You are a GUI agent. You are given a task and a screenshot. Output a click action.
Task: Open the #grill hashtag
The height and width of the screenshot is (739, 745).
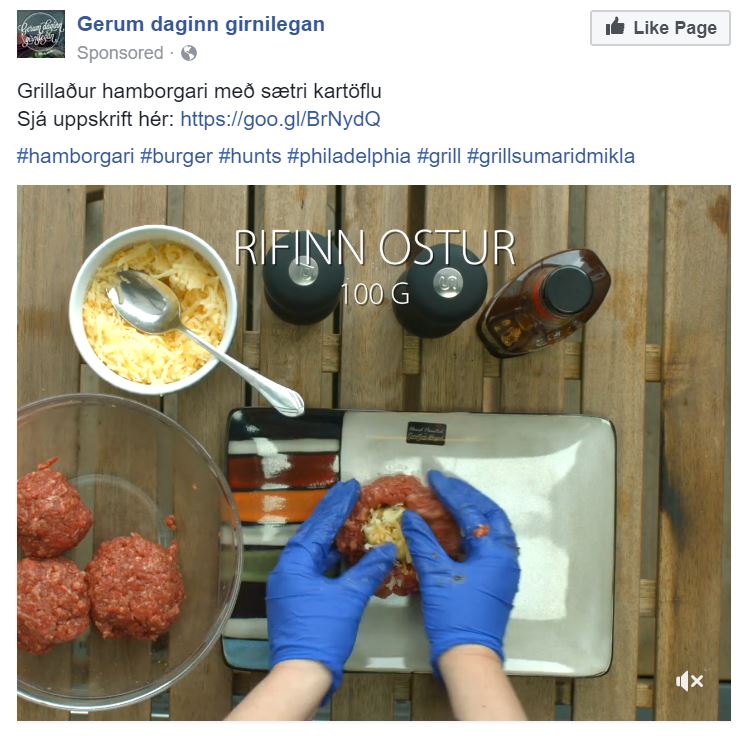439,156
